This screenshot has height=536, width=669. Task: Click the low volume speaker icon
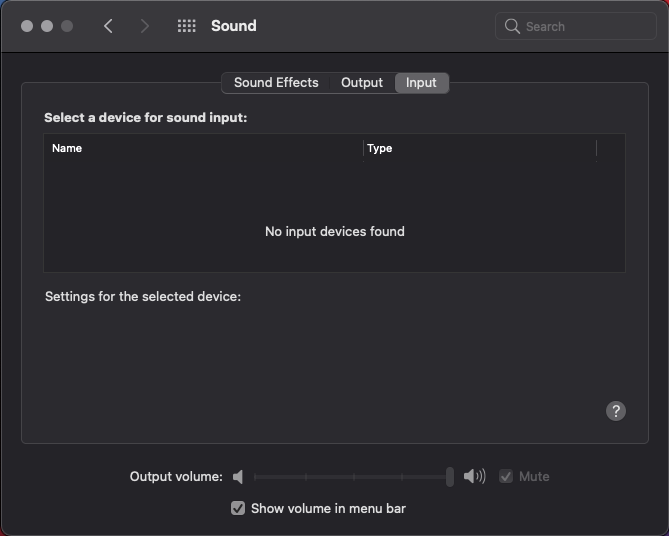[x=238, y=477]
